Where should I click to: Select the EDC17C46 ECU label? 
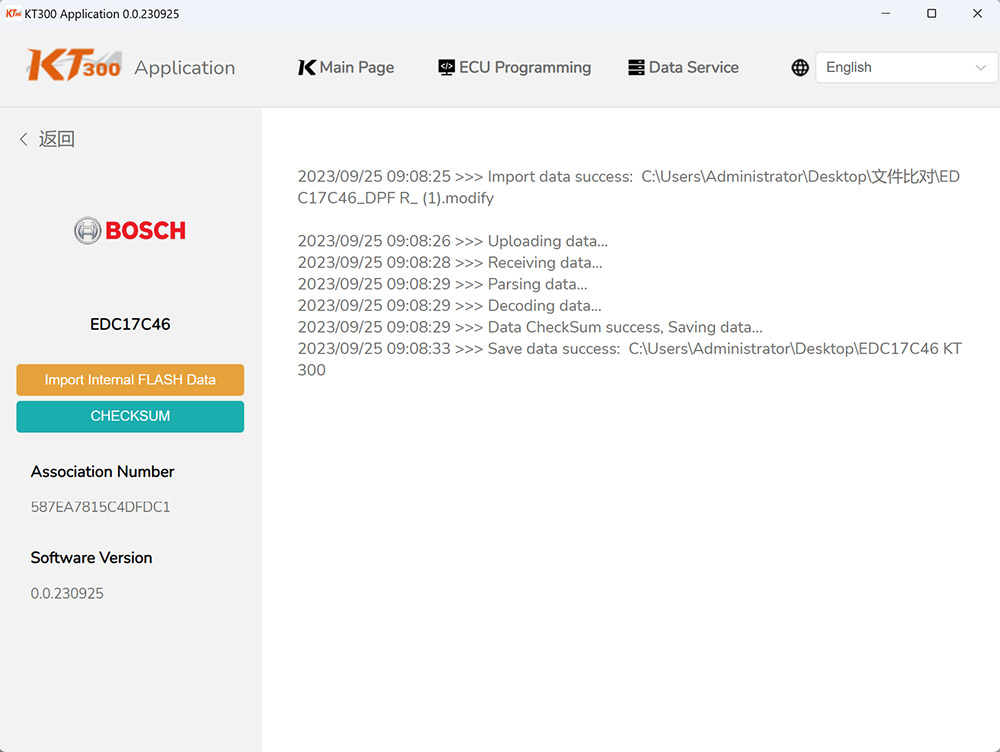pos(130,324)
